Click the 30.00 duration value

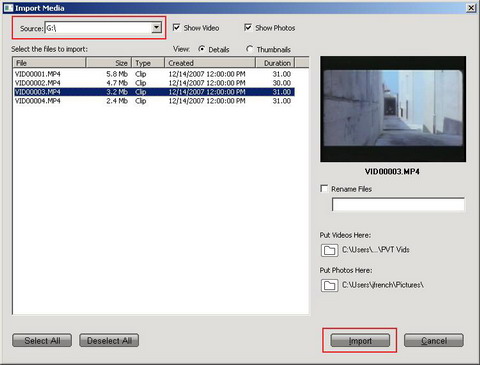click(282, 83)
